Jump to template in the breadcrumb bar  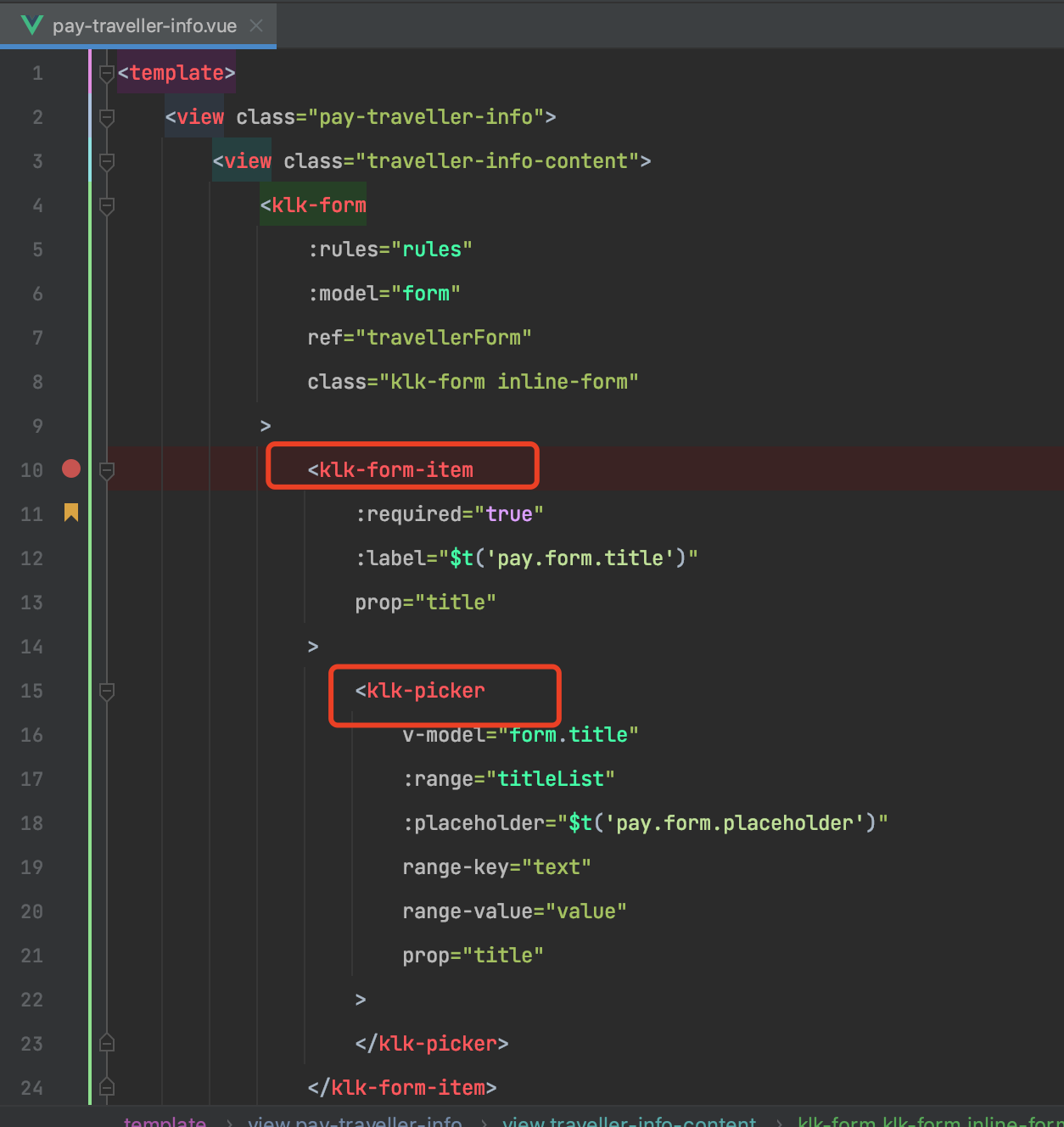point(165,1121)
